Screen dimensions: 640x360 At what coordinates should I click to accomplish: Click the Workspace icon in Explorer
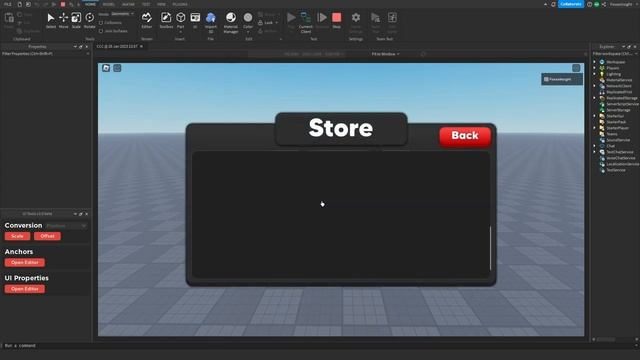602,62
